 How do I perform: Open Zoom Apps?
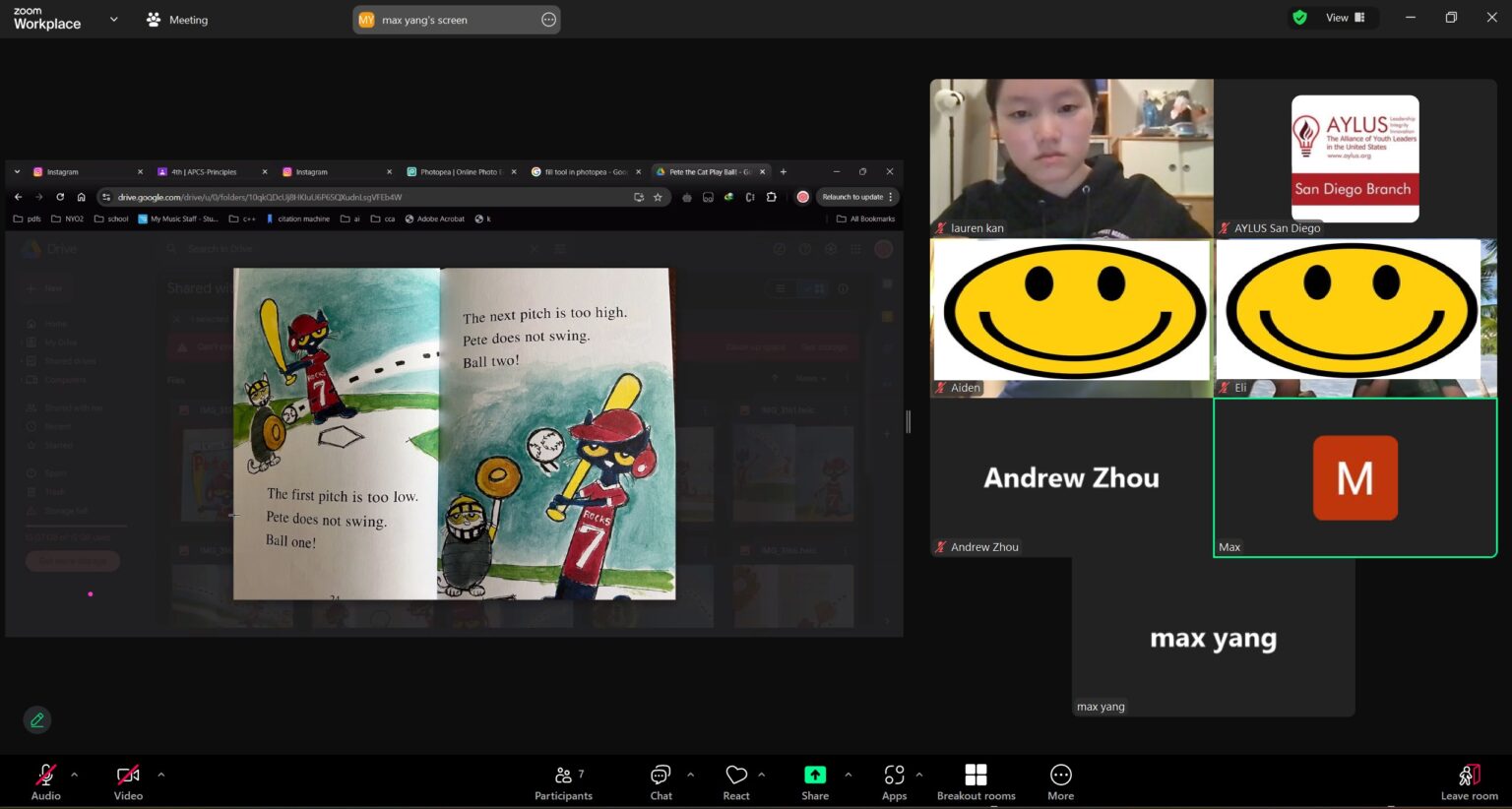pyautogui.click(x=894, y=781)
